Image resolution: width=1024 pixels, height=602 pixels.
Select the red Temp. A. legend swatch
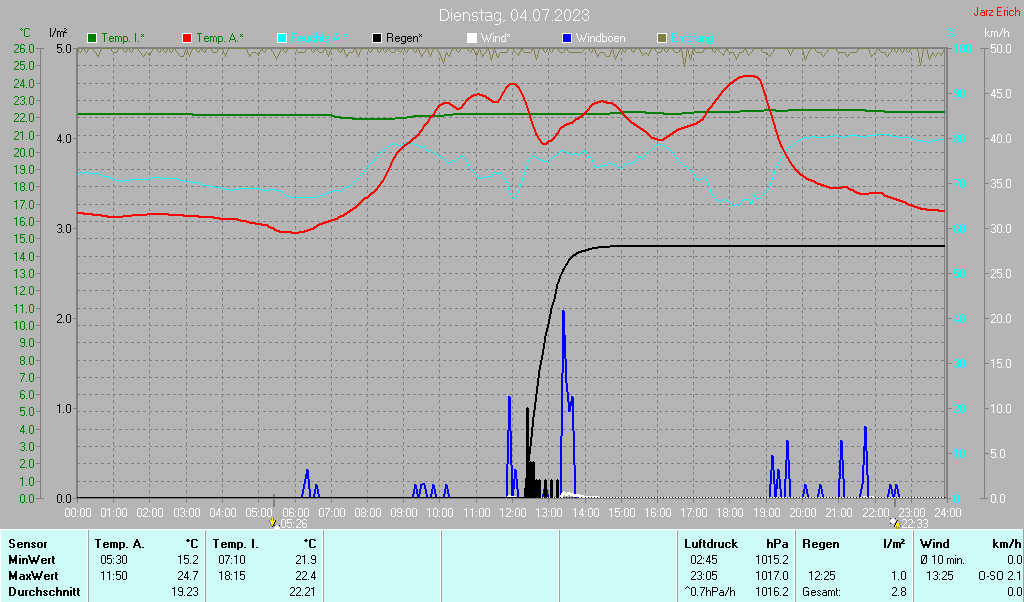point(187,39)
